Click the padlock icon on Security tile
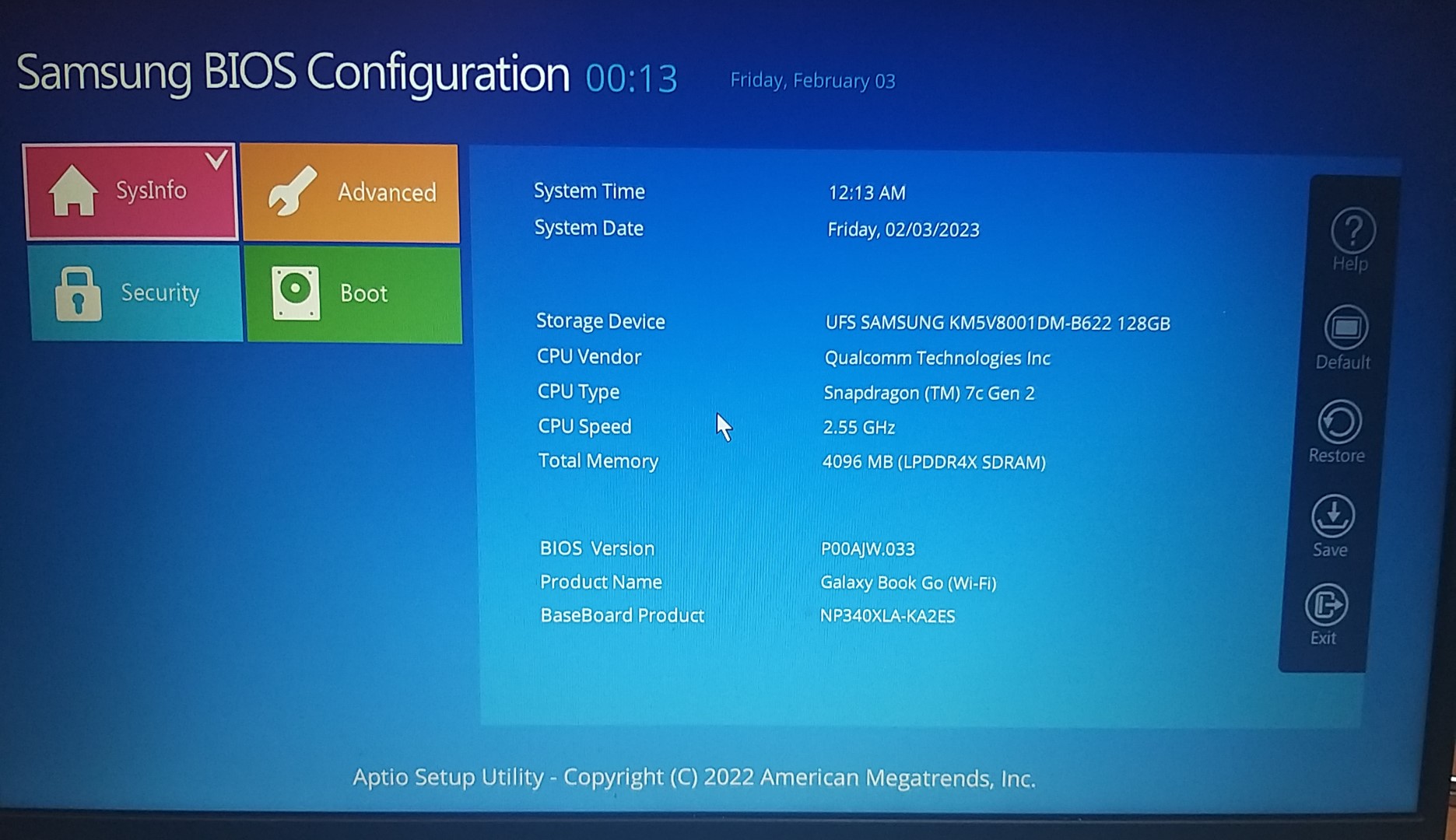 (x=77, y=293)
